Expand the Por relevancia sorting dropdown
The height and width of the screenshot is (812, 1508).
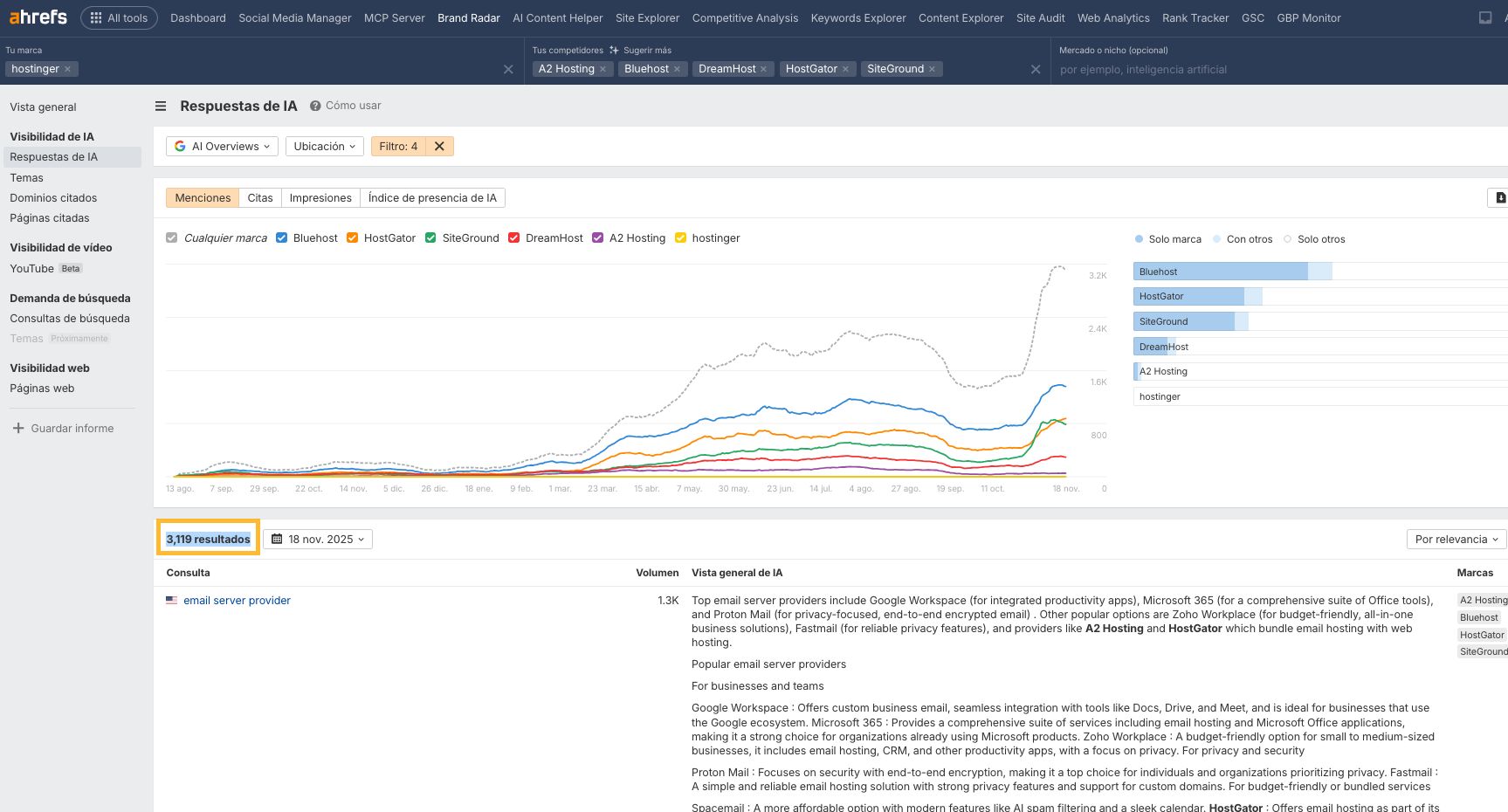click(1455, 539)
